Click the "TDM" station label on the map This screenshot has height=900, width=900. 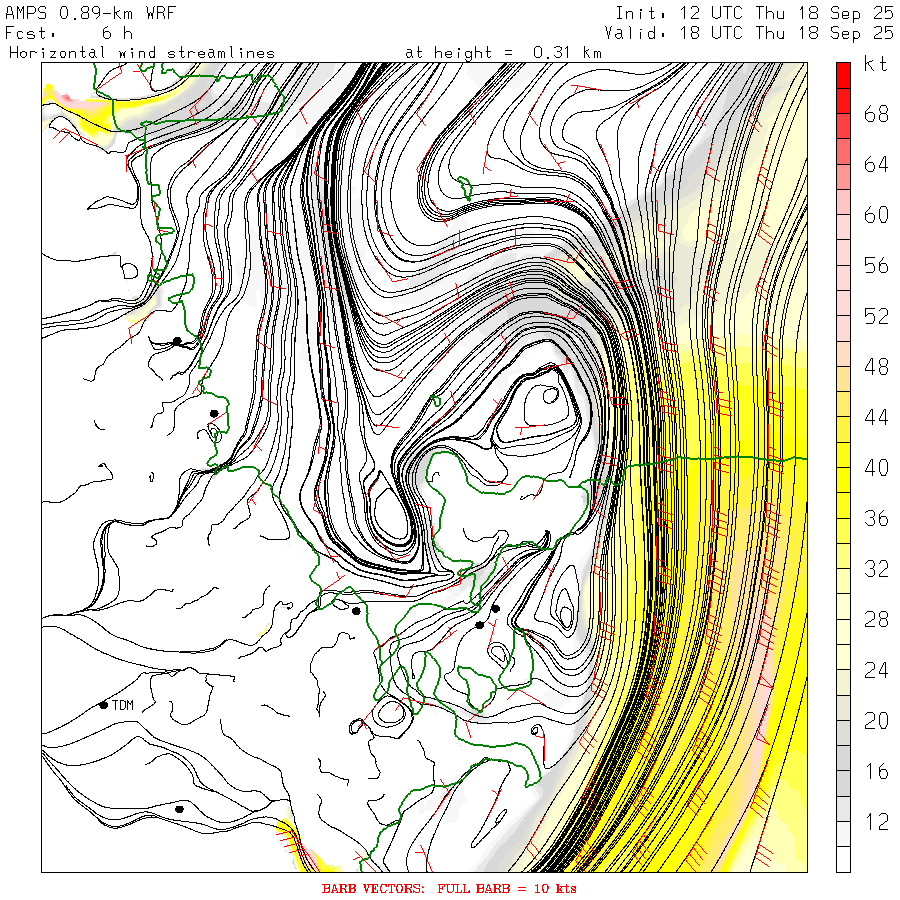tap(123, 705)
